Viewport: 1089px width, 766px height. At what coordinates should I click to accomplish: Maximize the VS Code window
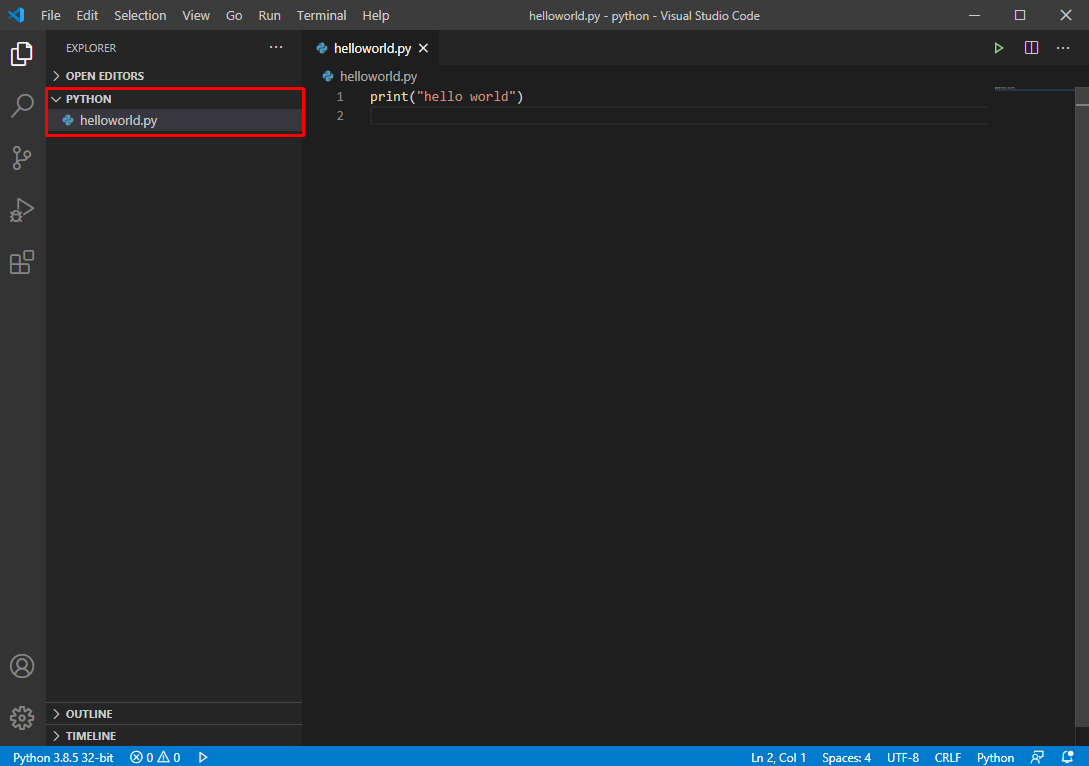point(1020,15)
